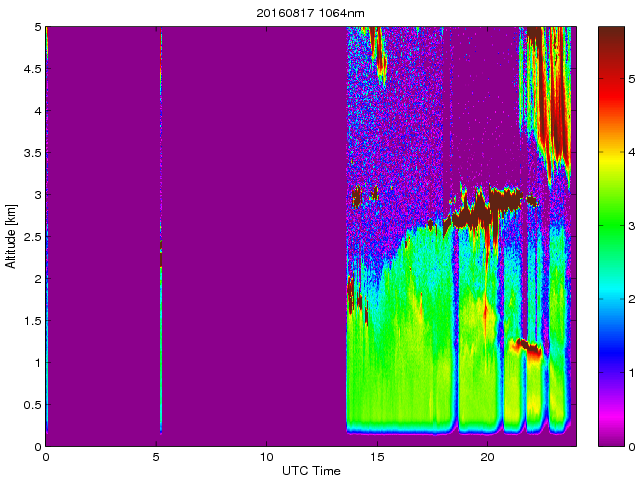Click the 3.5 altitude tick label
The image size is (640, 480).
[x=31, y=153]
